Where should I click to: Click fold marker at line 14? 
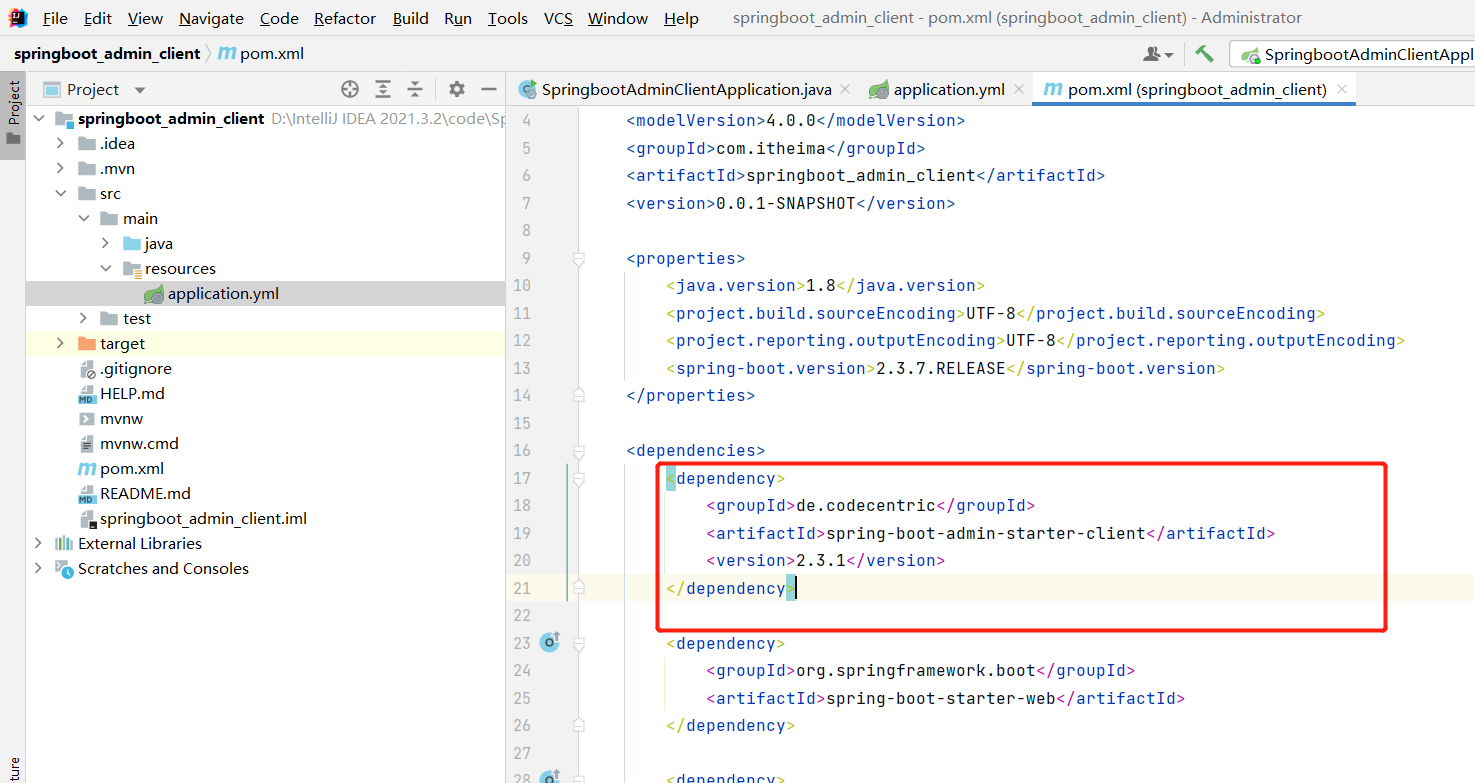pos(578,396)
